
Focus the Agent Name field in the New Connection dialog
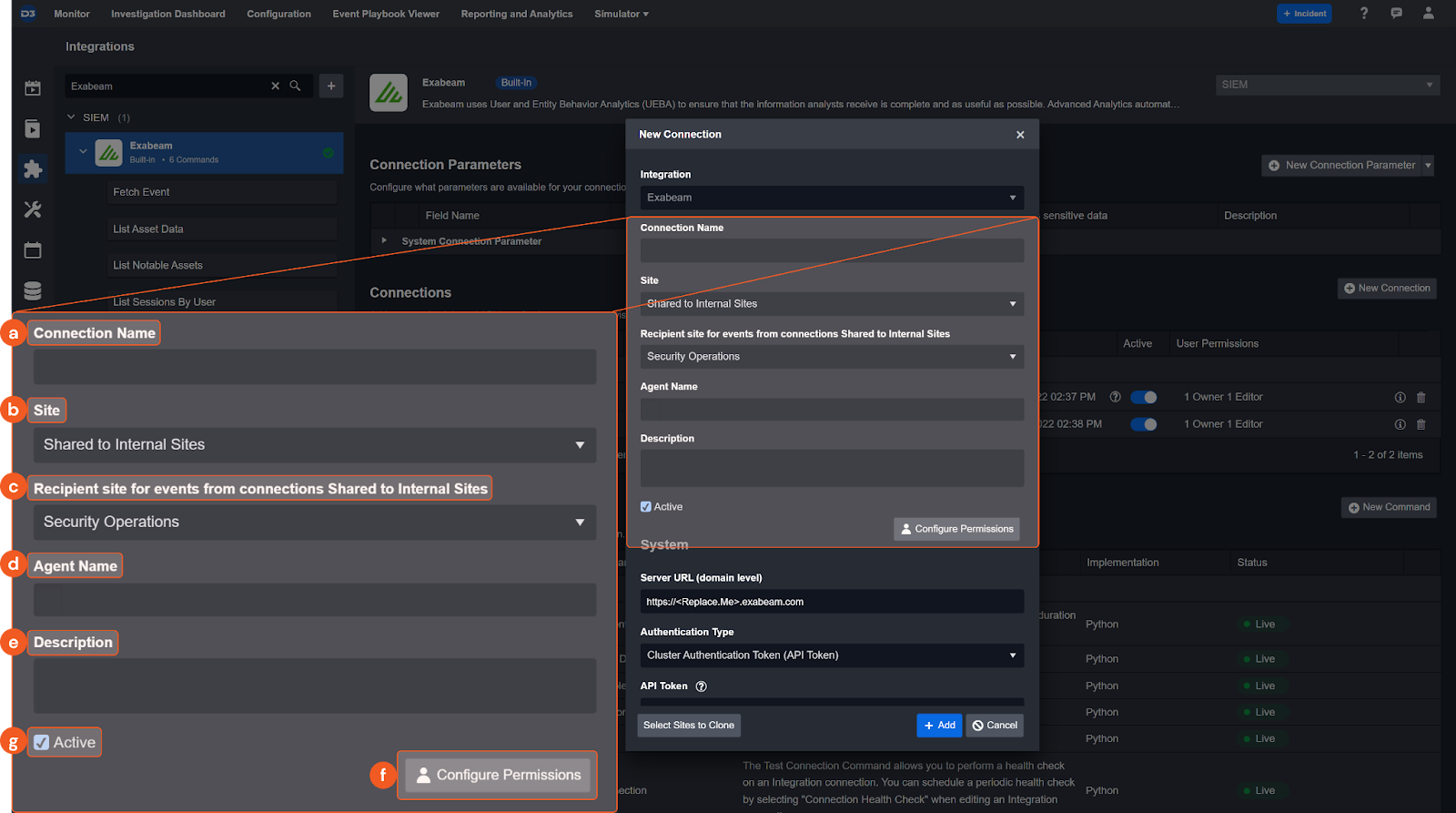(x=832, y=410)
